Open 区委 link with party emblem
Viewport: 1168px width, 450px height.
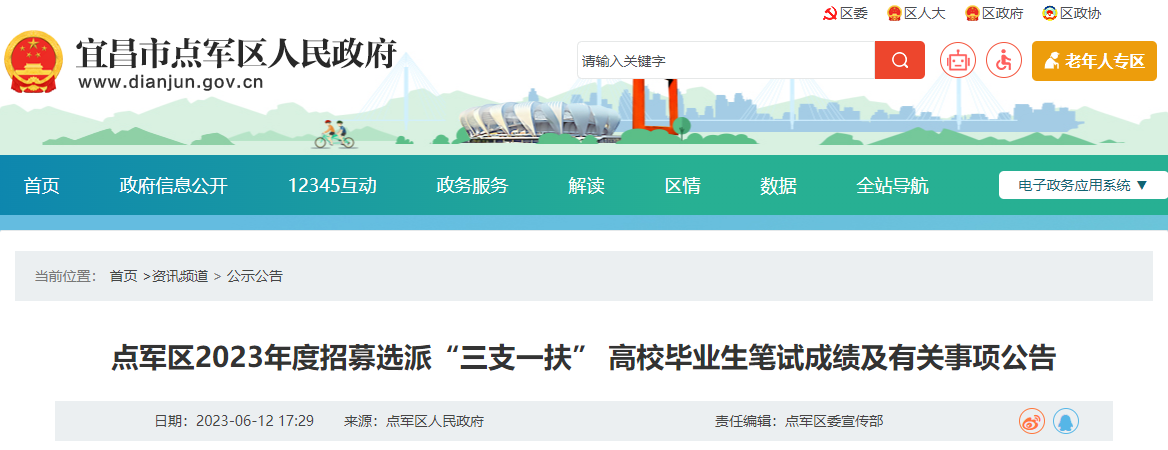click(x=845, y=13)
